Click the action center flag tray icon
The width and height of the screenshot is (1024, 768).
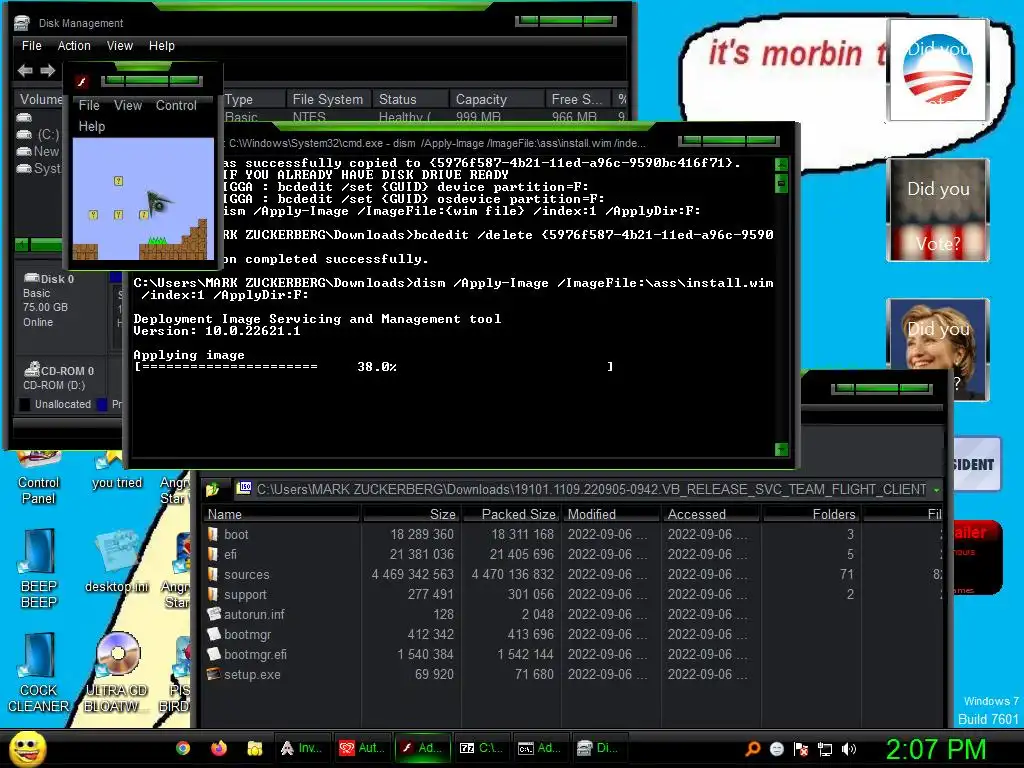[801, 749]
